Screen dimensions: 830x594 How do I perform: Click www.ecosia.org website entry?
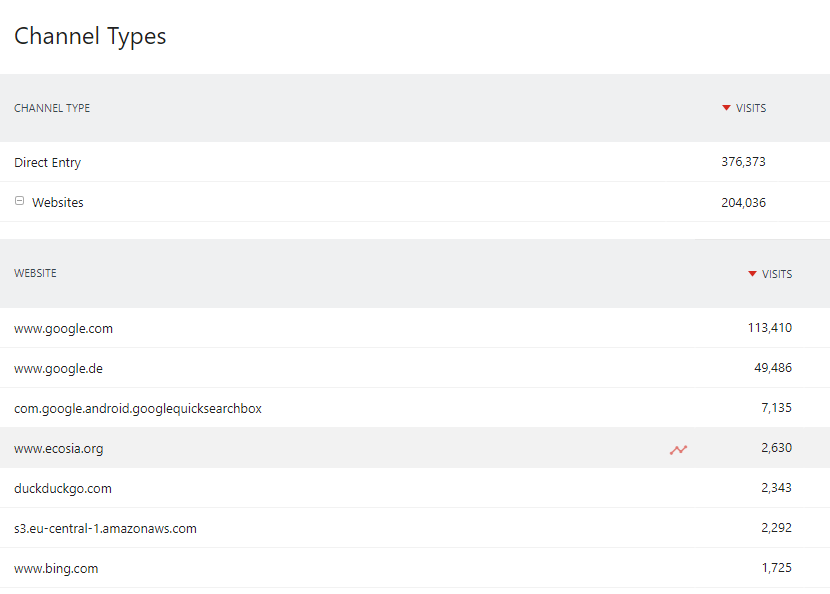pyautogui.click(x=59, y=448)
